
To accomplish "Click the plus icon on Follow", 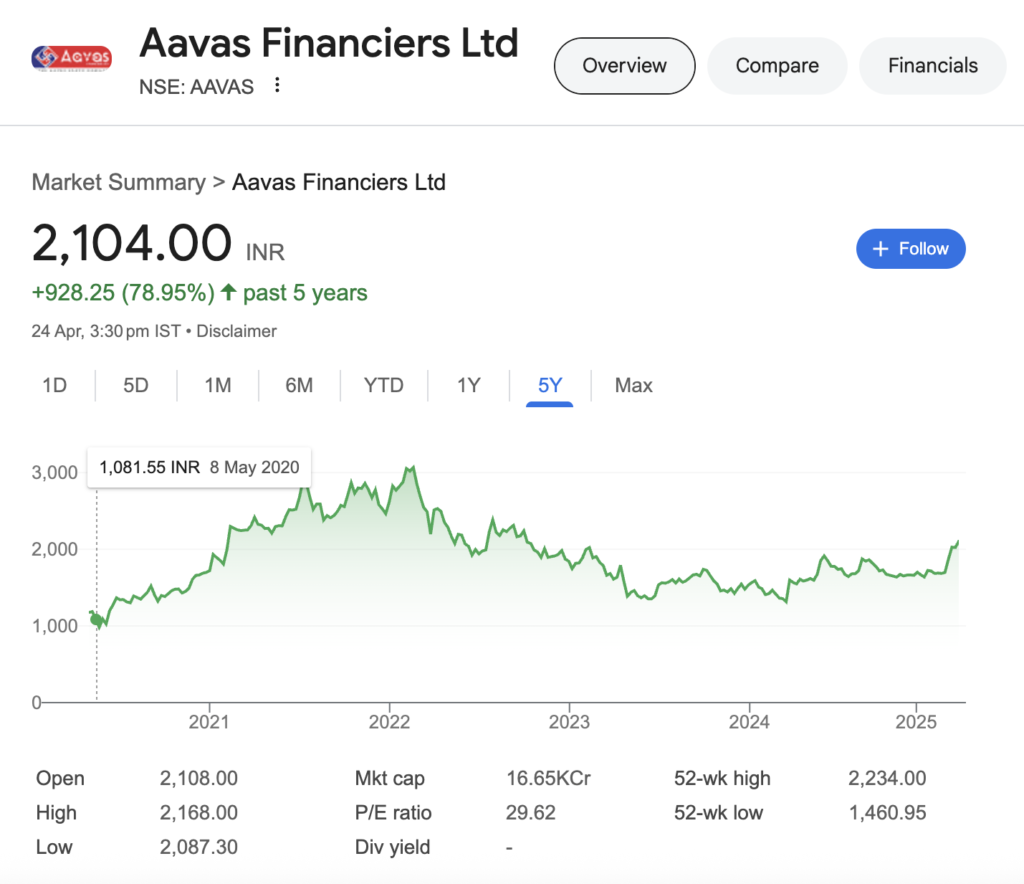I will coord(880,249).
